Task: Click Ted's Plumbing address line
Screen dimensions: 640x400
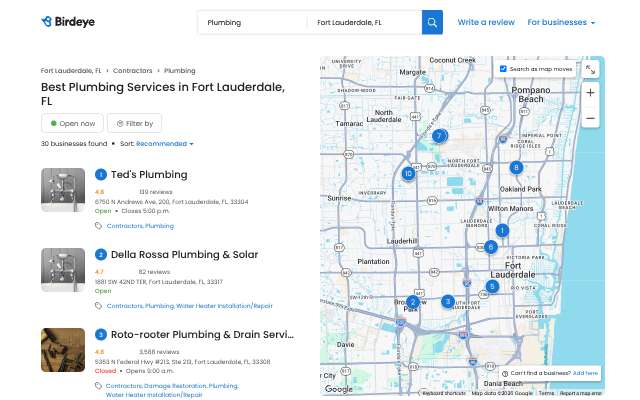Action: click(171, 202)
